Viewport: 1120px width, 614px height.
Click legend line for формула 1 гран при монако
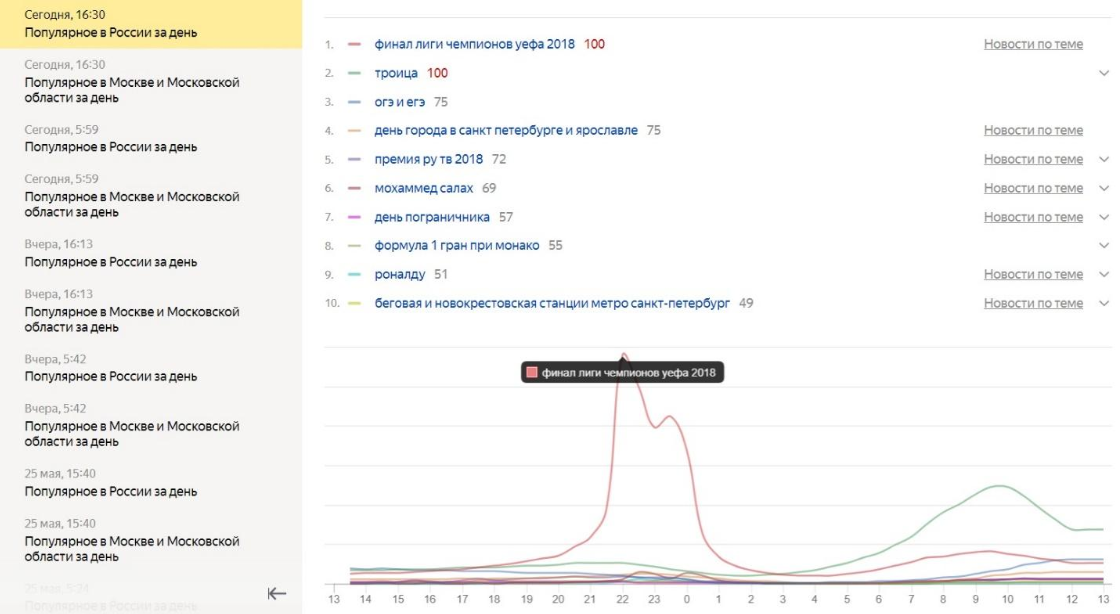tap(354, 246)
